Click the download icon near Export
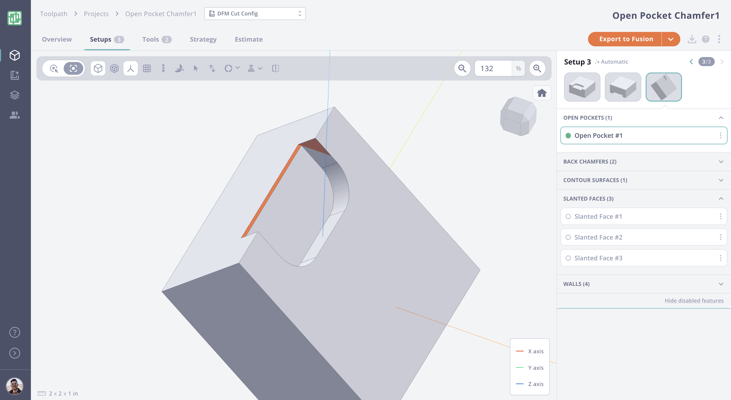The width and height of the screenshot is (731, 400). (x=691, y=39)
